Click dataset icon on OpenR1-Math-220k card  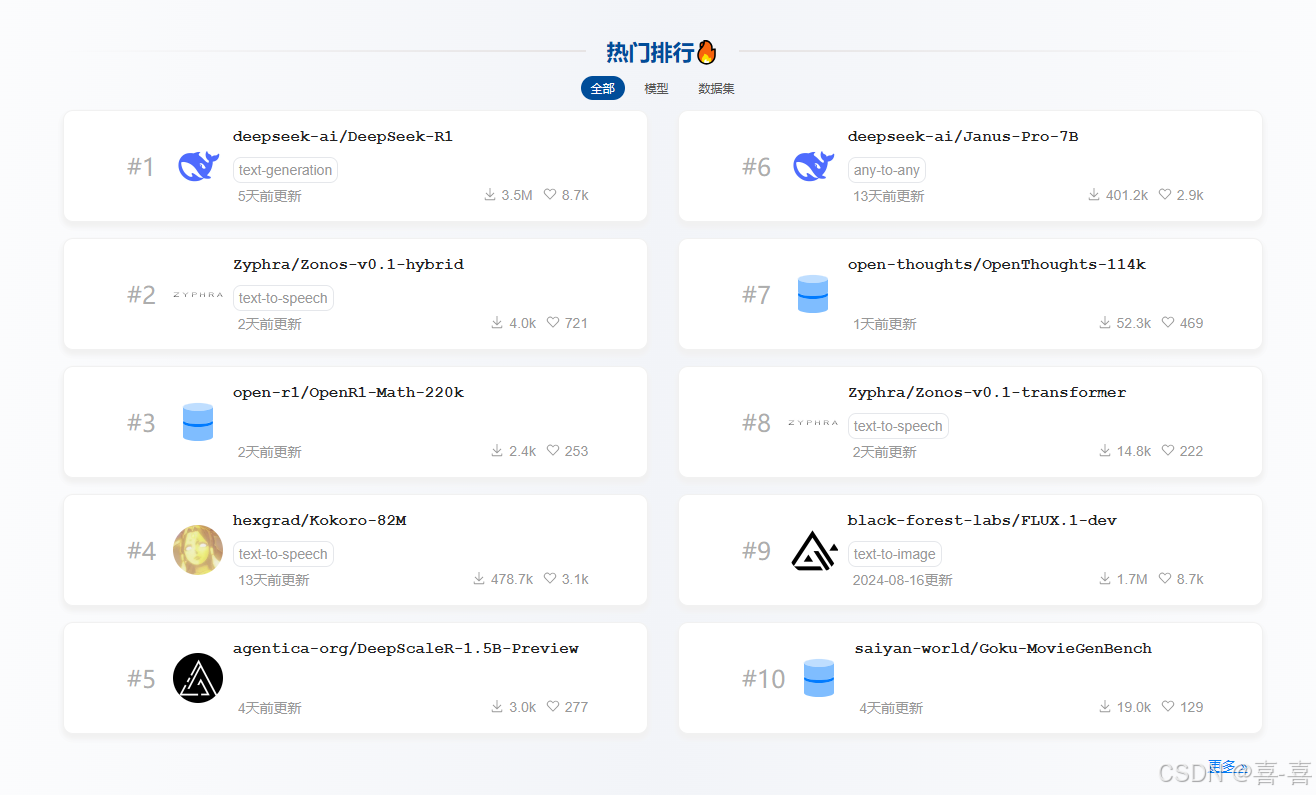coord(198,422)
